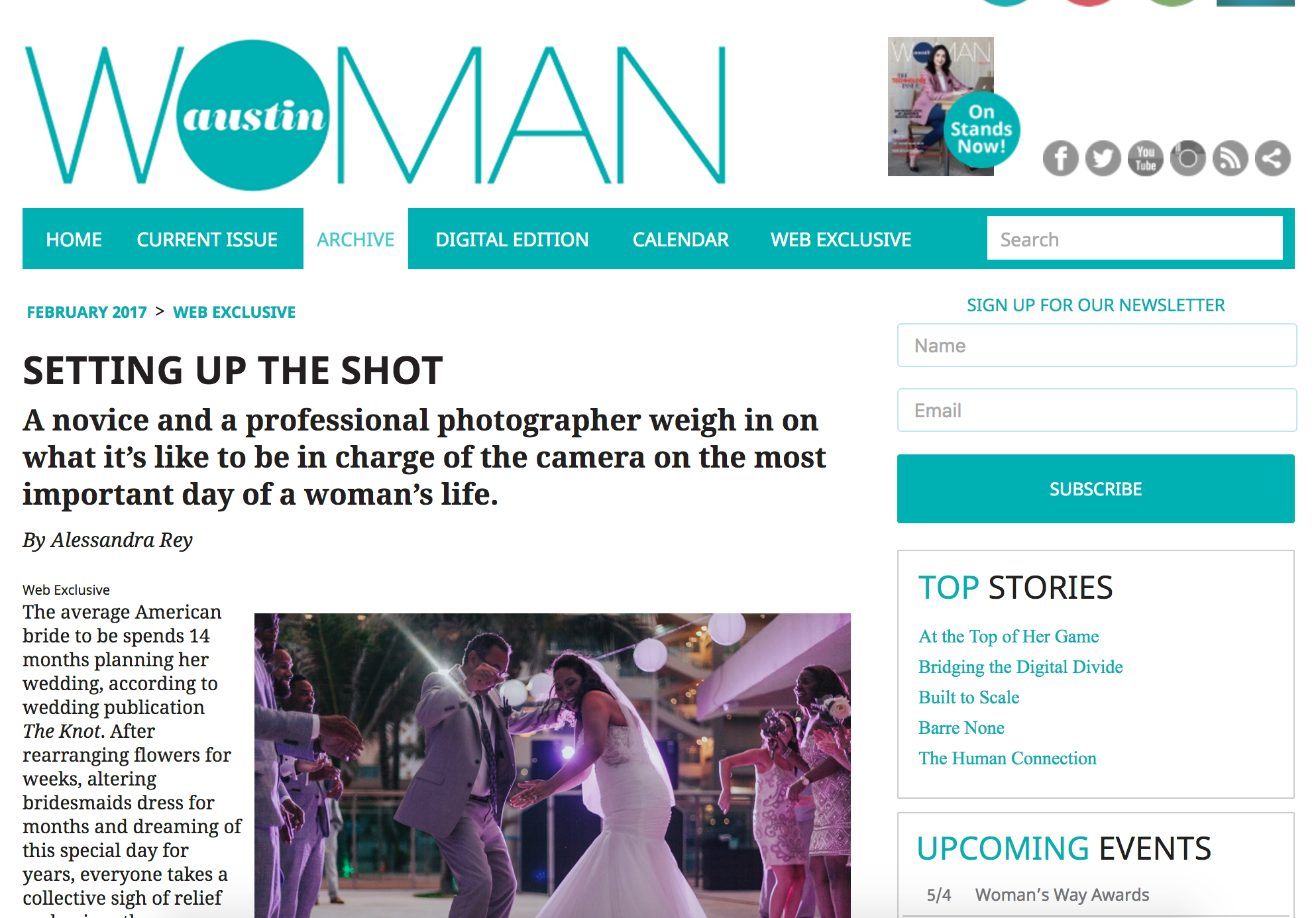
Task: Click the share icon
Action: [x=1272, y=158]
